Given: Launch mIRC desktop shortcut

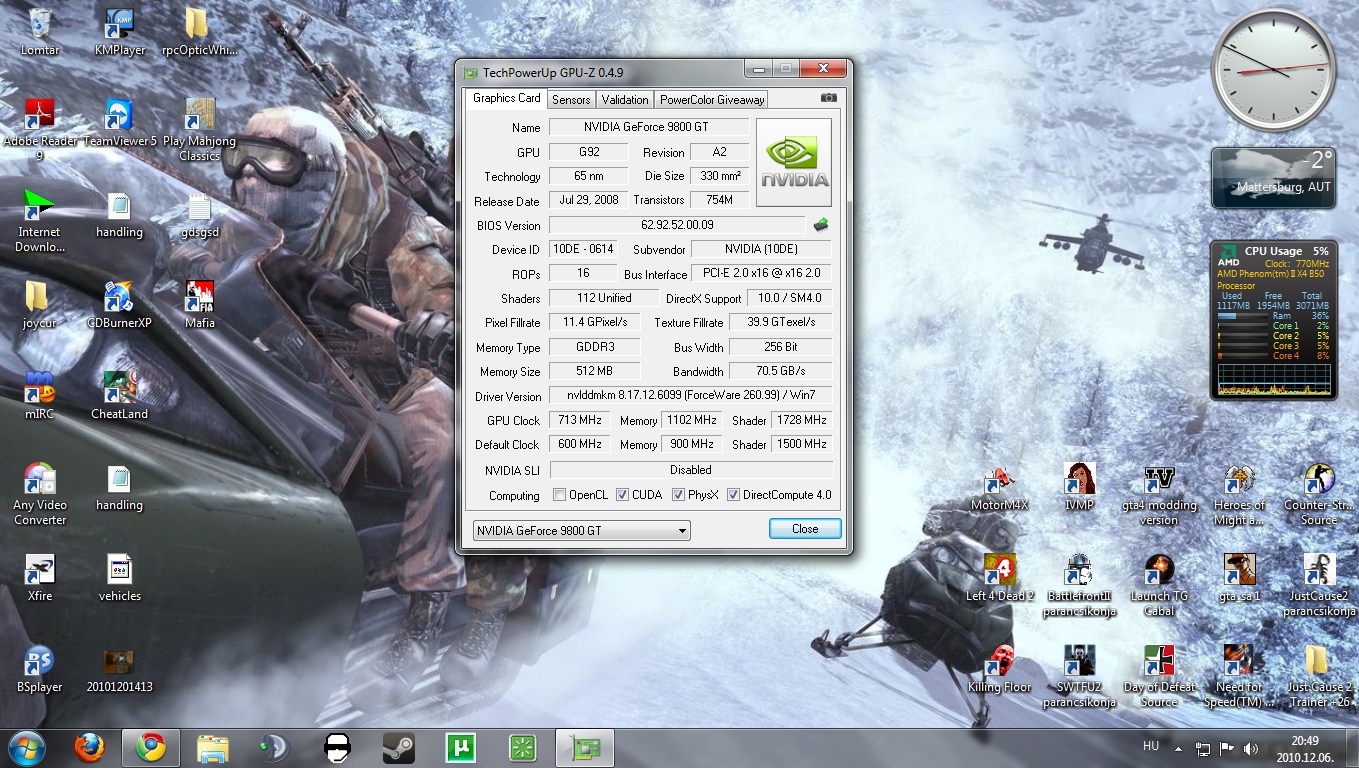Looking at the screenshot, I should pos(40,395).
